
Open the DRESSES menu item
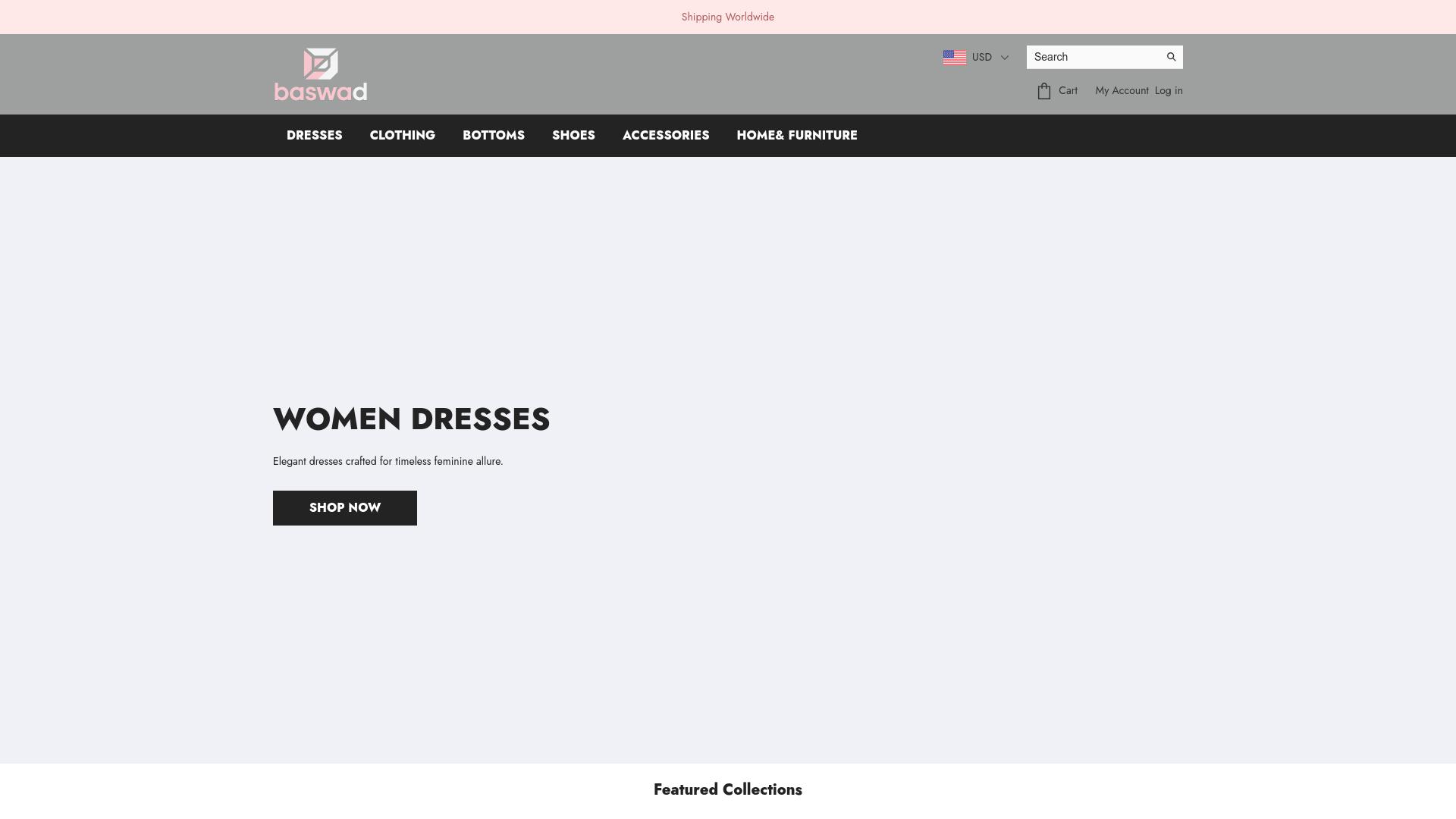coord(314,135)
